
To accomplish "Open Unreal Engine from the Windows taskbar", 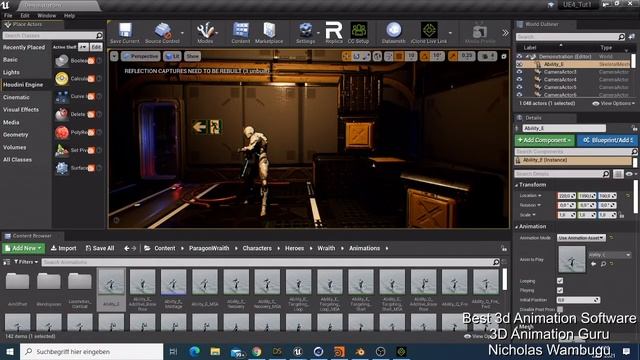I will (x=298, y=351).
